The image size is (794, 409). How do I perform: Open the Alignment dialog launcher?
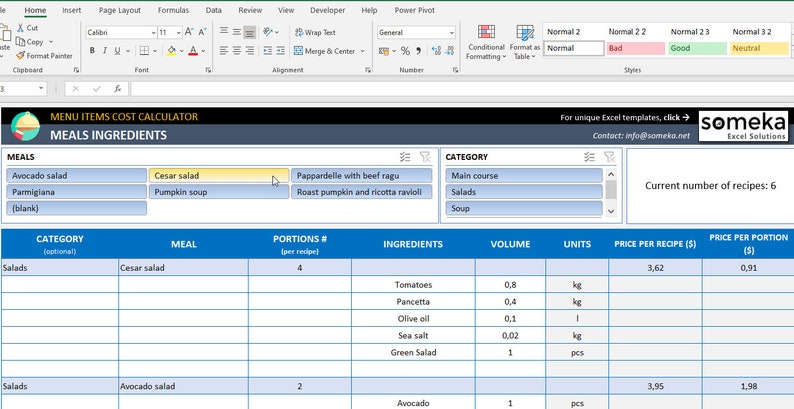[x=368, y=70]
